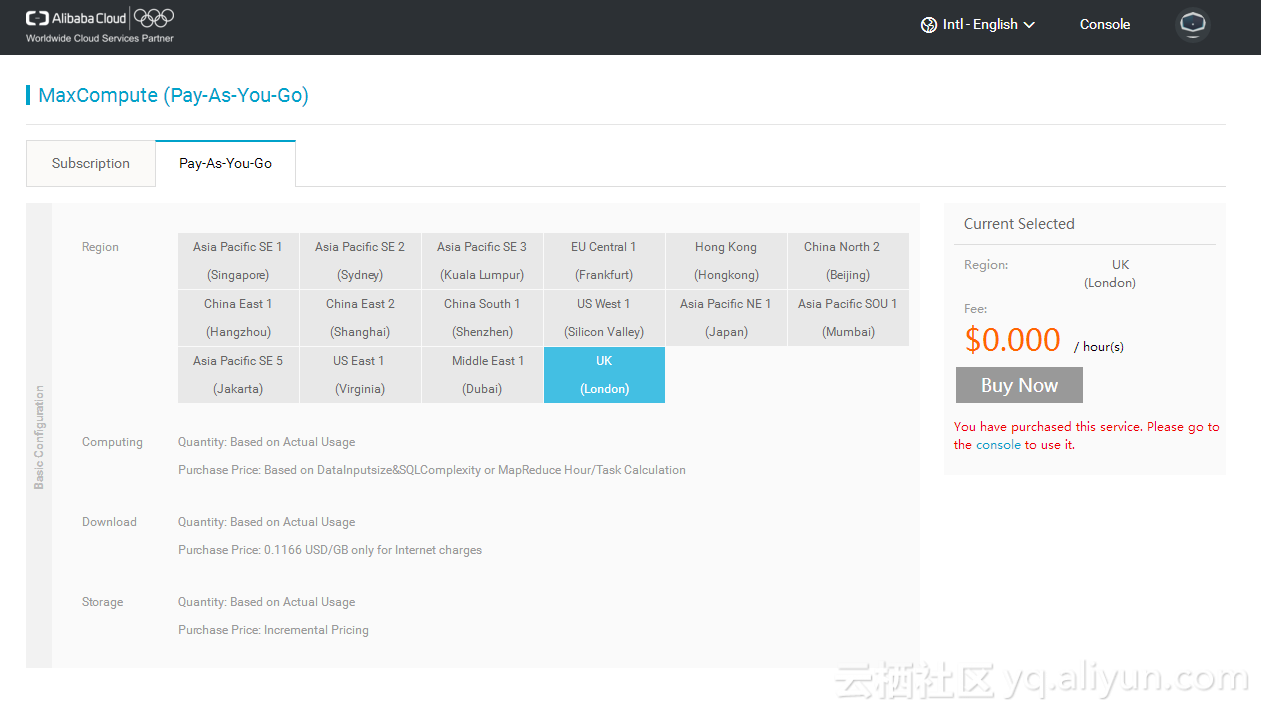Switch to the Subscription tab
Image resolution: width=1261 pixels, height=710 pixels.
coord(91,163)
